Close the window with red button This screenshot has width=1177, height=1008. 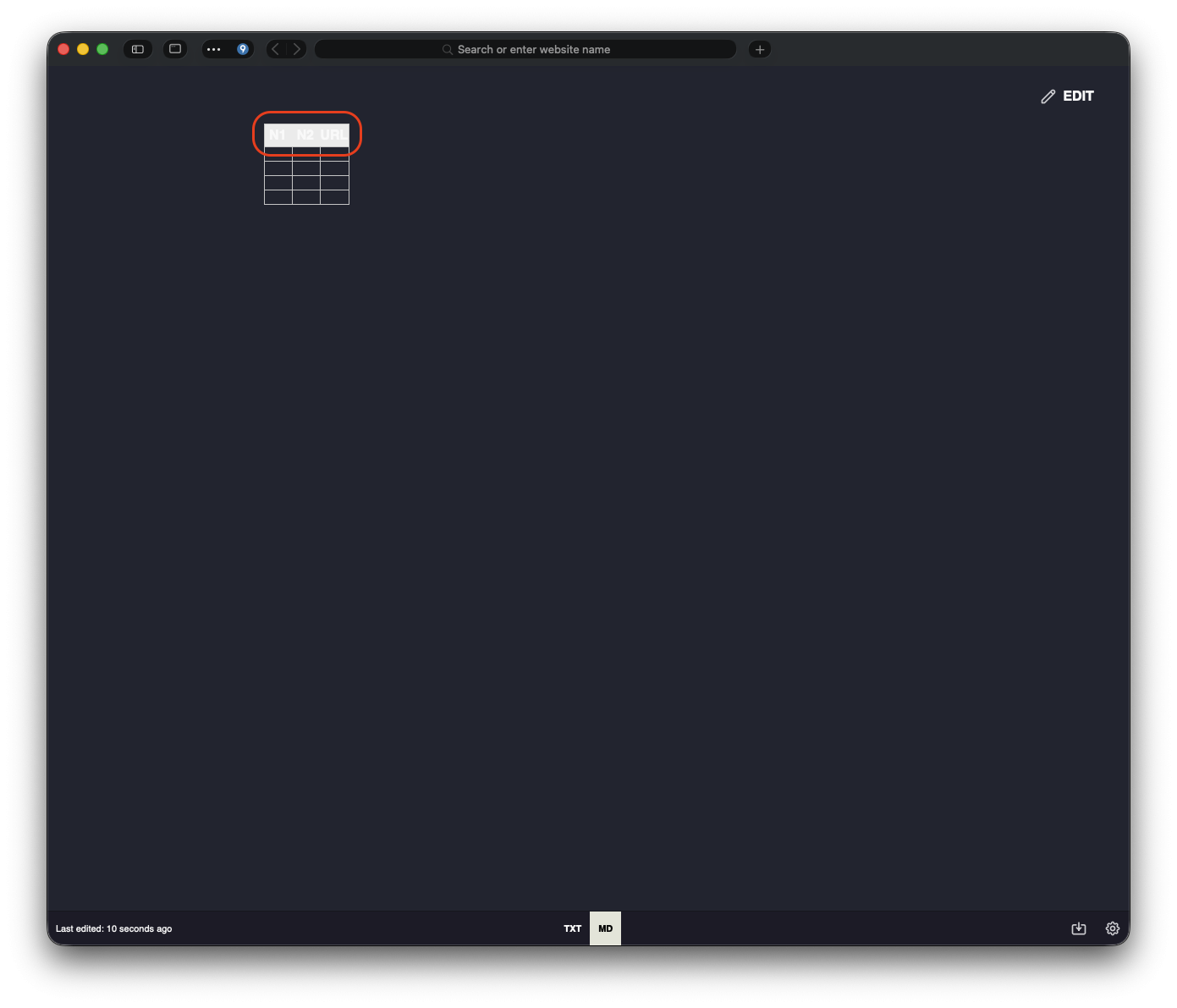[63, 49]
